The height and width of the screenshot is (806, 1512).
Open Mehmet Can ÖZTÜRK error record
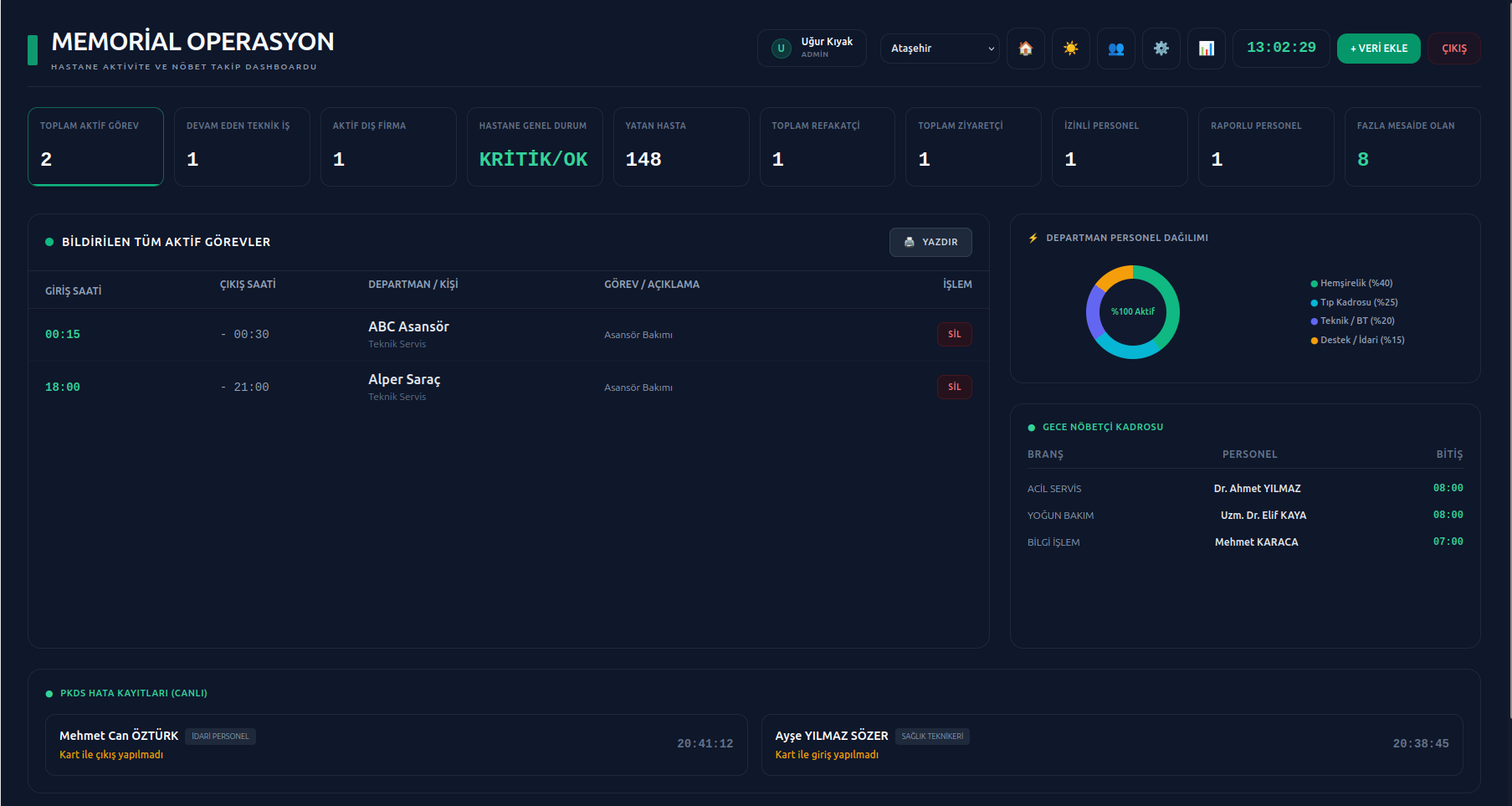click(x=396, y=744)
